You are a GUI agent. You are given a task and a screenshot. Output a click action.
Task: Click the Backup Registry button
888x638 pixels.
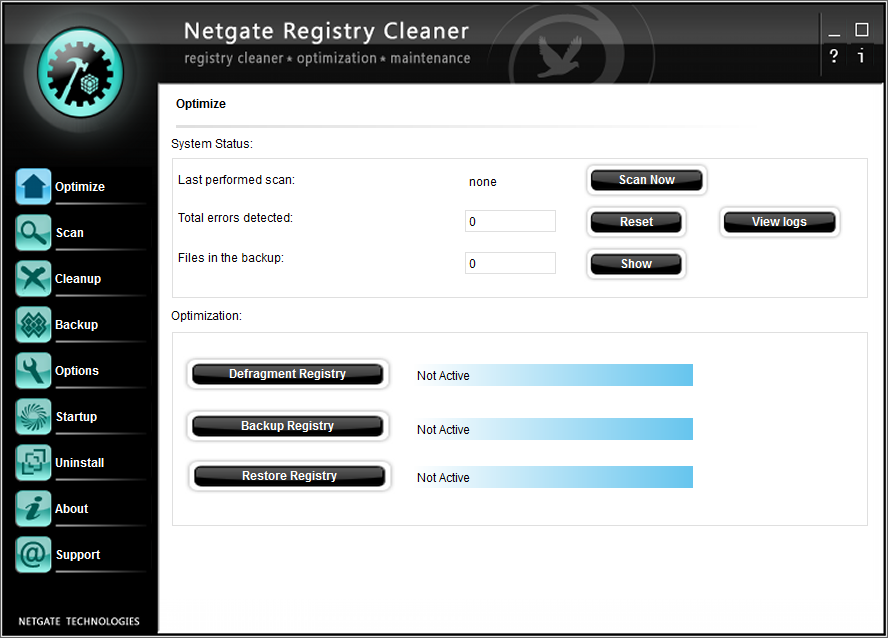[x=288, y=426]
